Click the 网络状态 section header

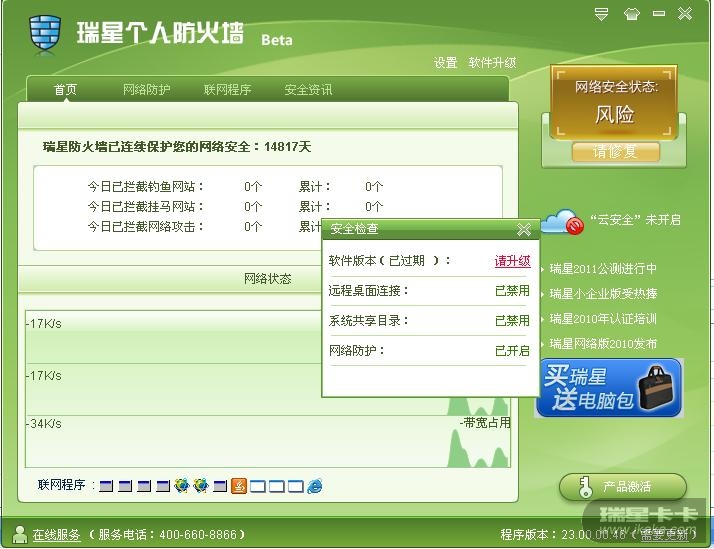(x=268, y=279)
